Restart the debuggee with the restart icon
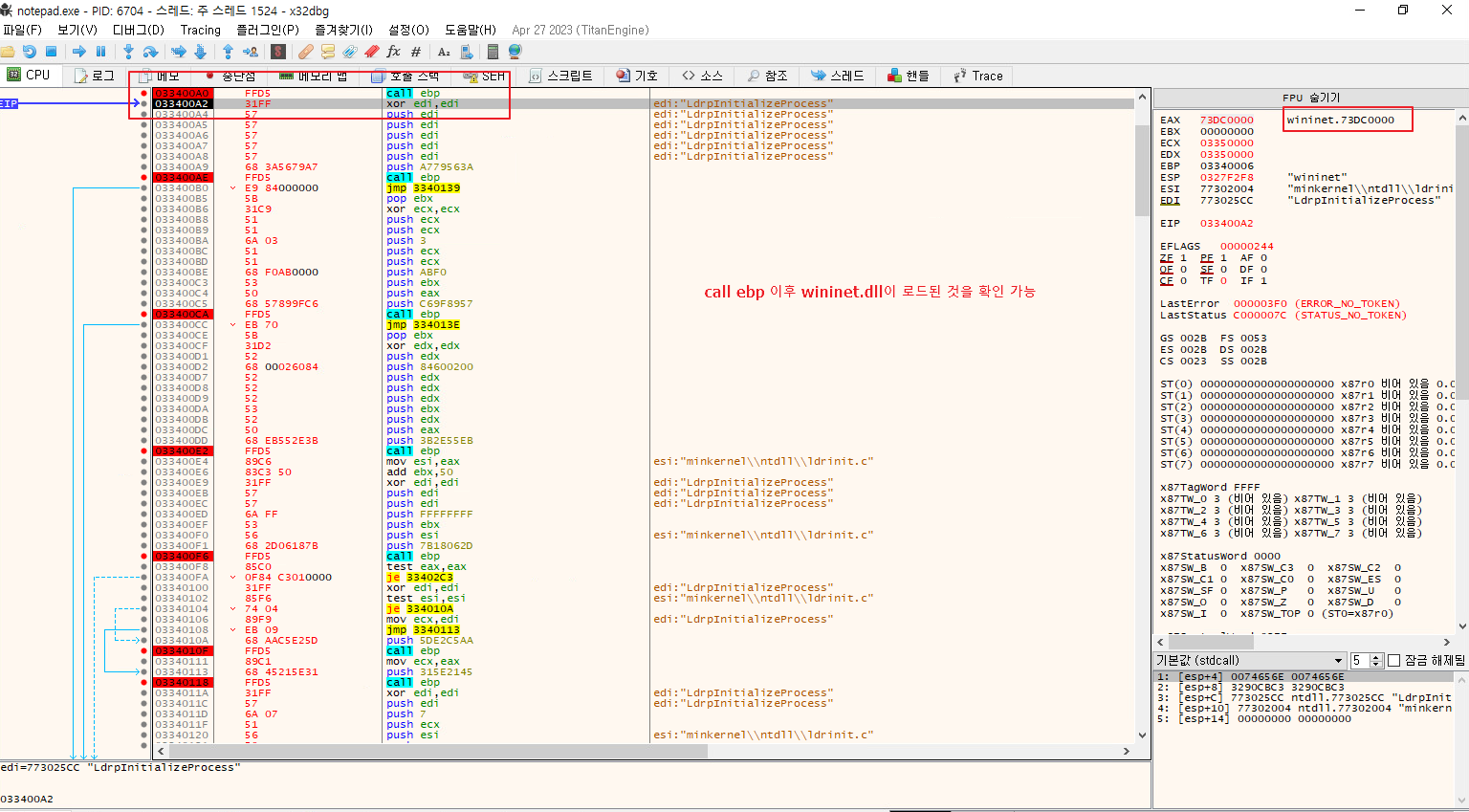The image size is (1469, 812). (30, 52)
